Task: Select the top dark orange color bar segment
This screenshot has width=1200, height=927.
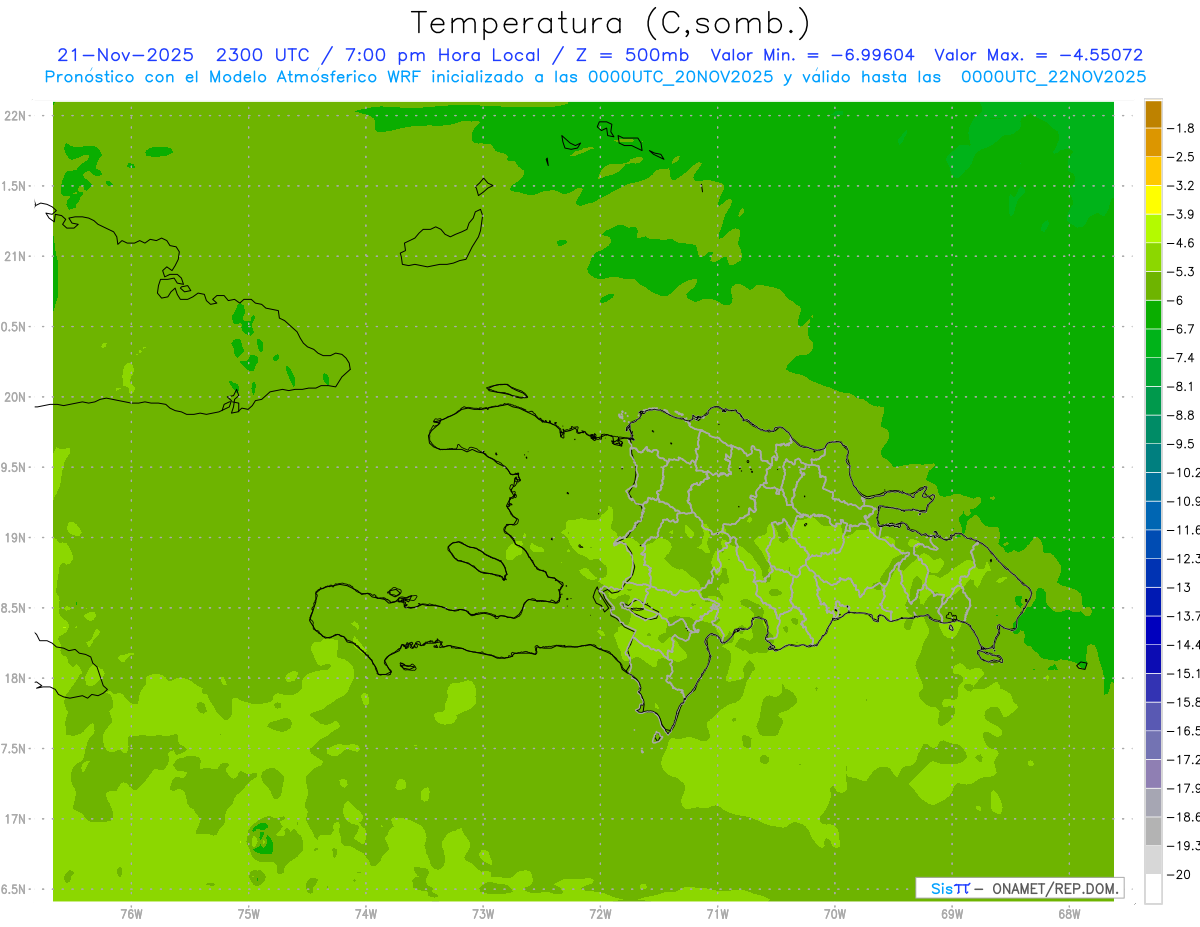Action: 1153,114
